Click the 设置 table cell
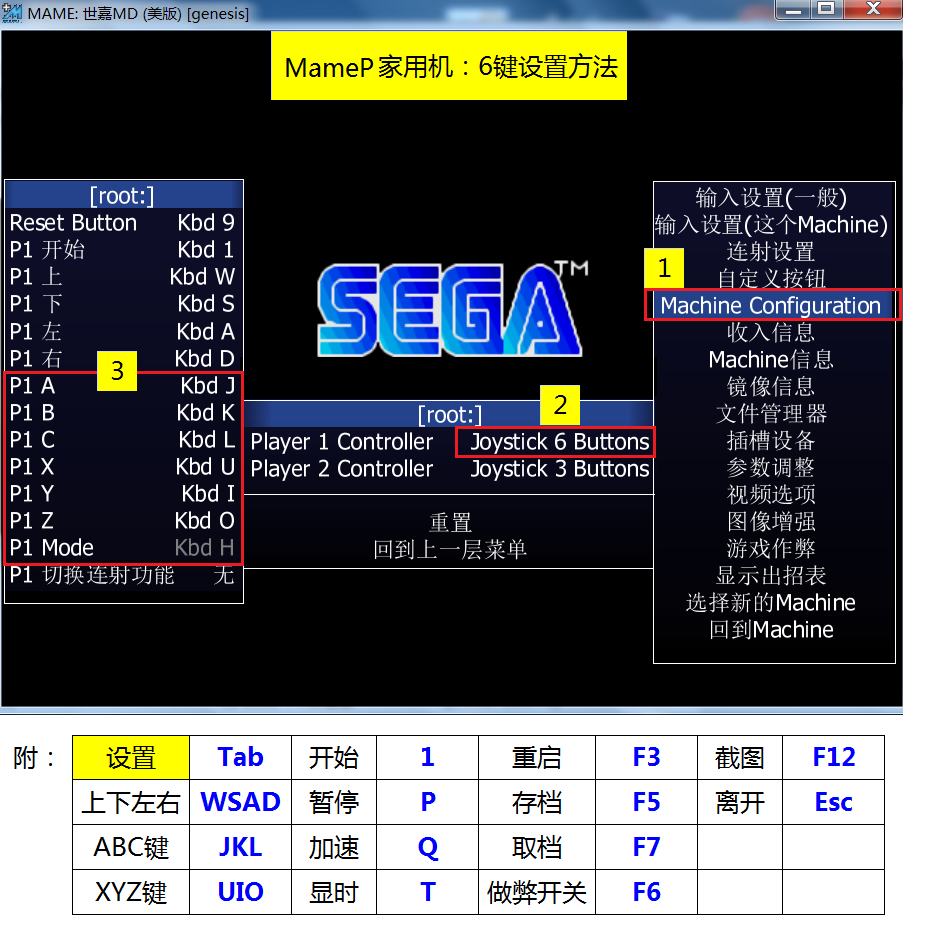Screen dimensions: 937x925 coord(131,758)
